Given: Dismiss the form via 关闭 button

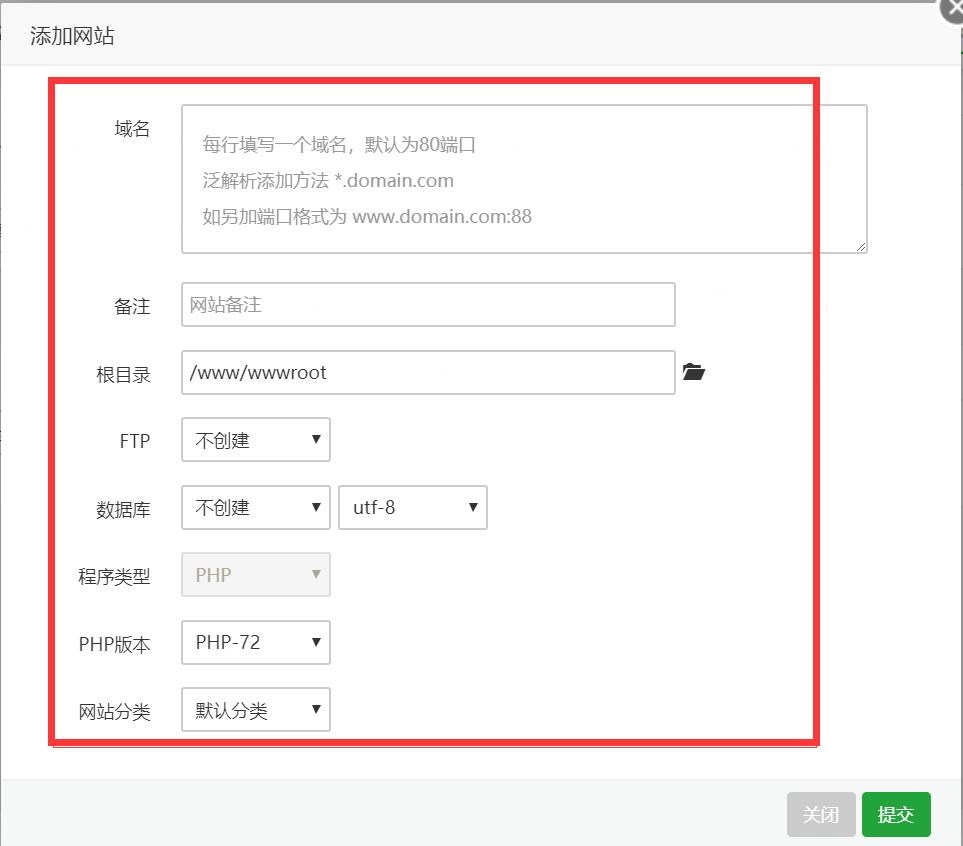Looking at the screenshot, I should click(820, 814).
